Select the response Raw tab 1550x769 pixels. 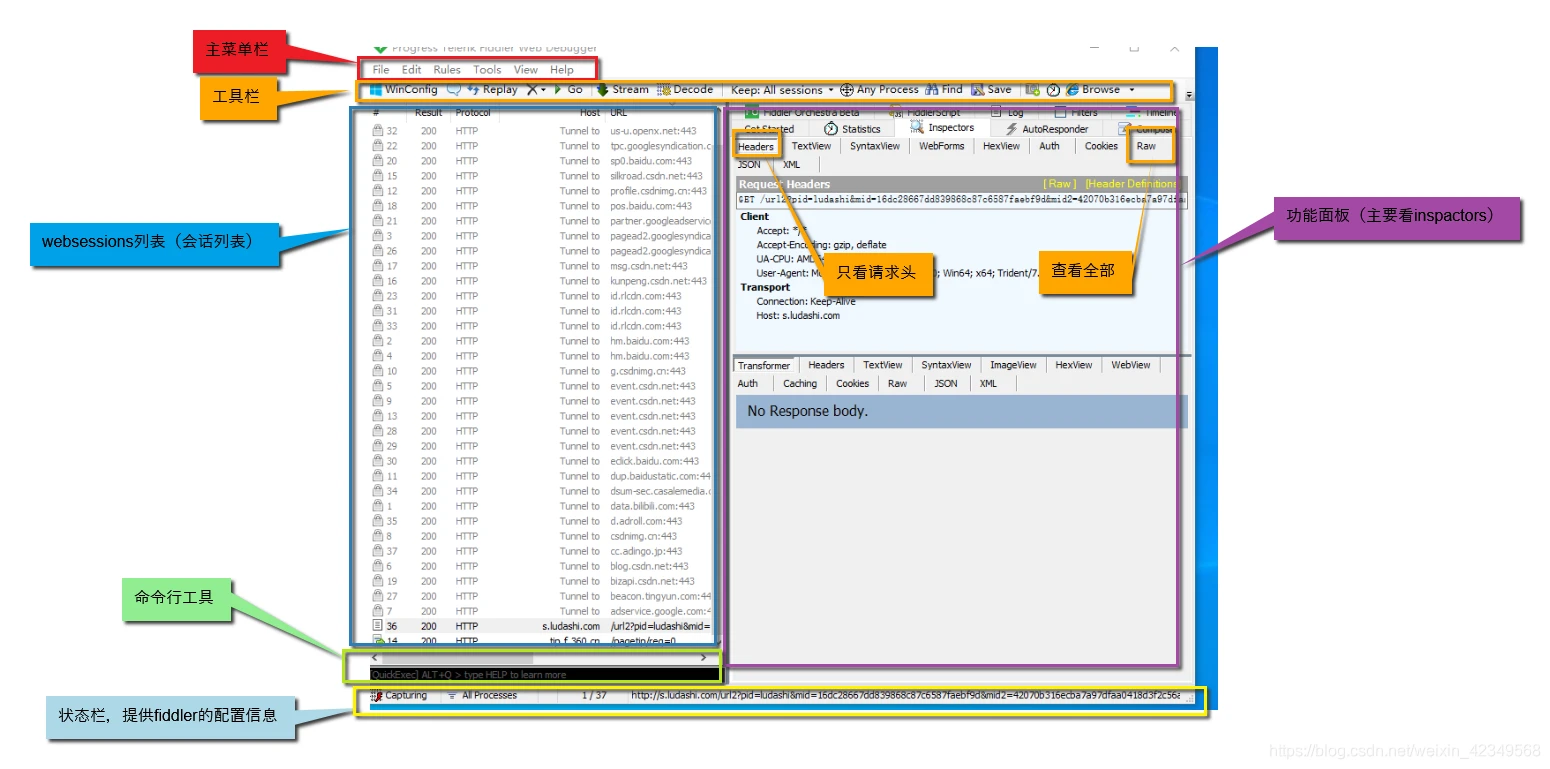click(x=898, y=384)
